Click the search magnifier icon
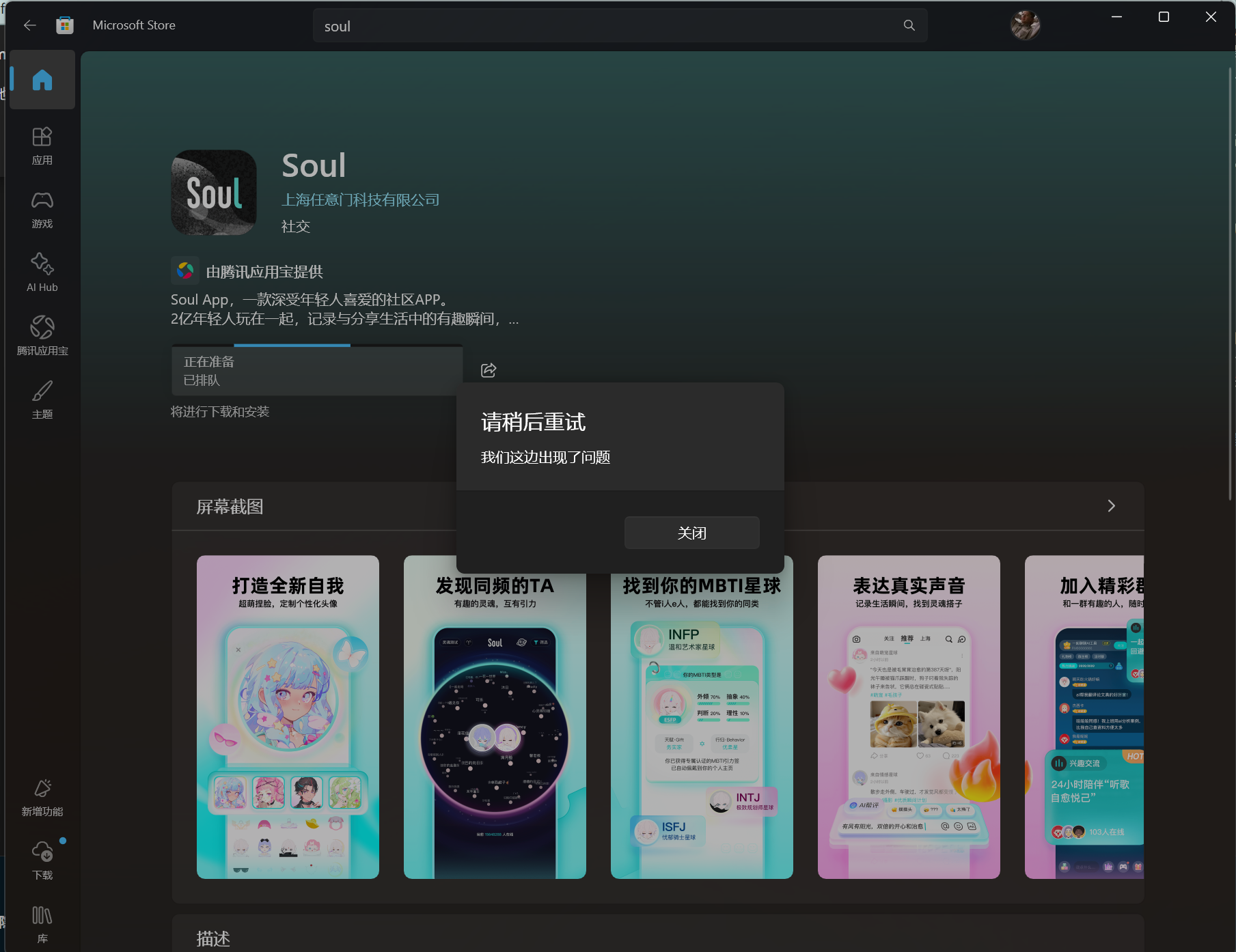This screenshot has width=1236, height=952. pyautogui.click(x=909, y=25)
